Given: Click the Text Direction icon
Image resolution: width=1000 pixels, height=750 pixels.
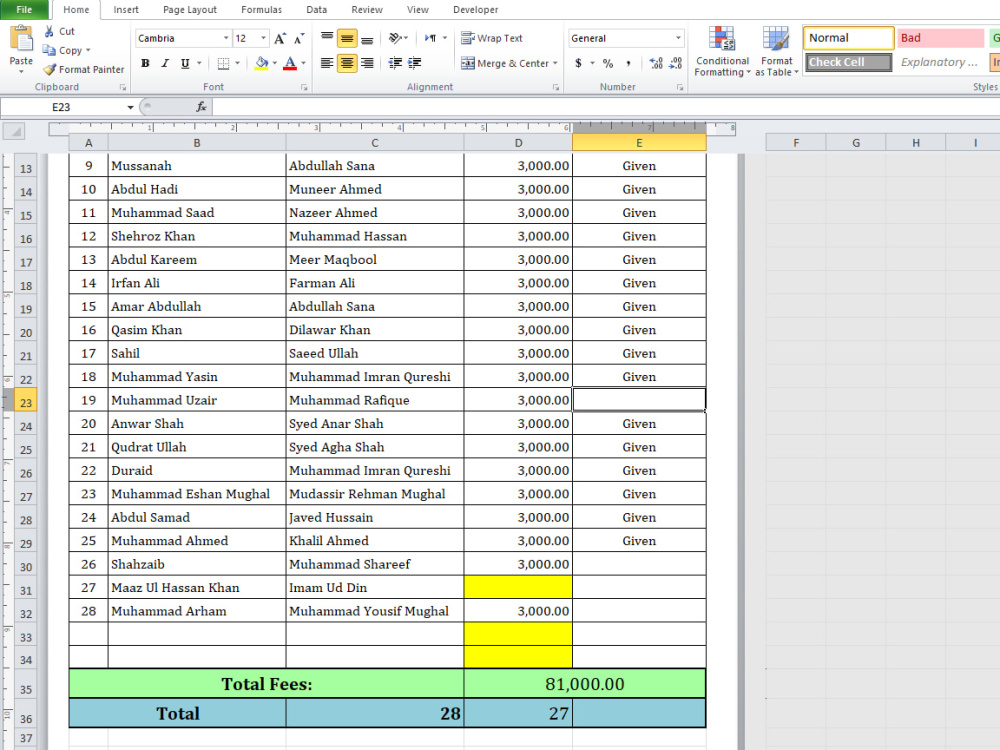Looking at the screenshot, I should (x=431, y=38).
